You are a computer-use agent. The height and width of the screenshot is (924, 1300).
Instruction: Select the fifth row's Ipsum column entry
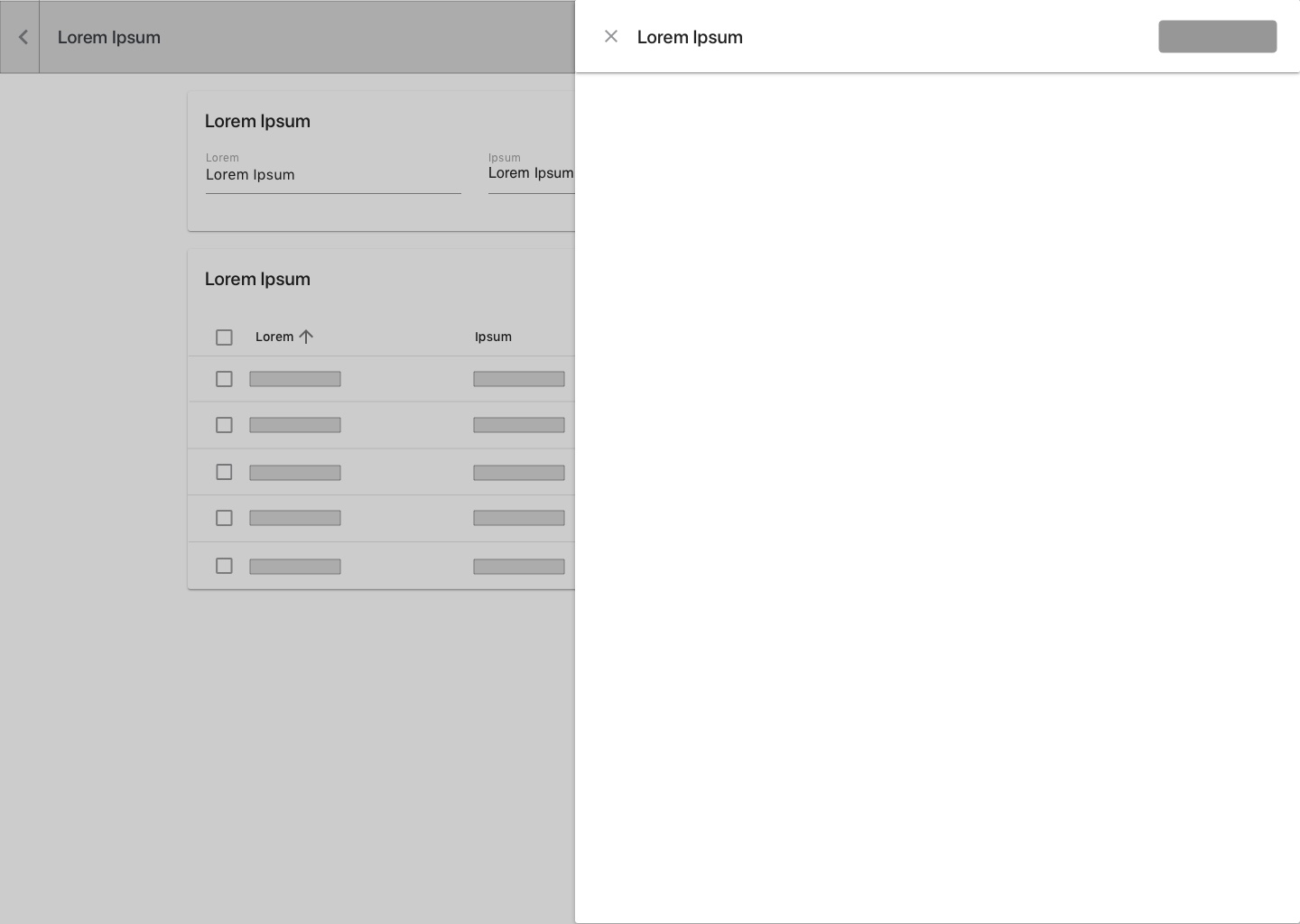point(519,567)
